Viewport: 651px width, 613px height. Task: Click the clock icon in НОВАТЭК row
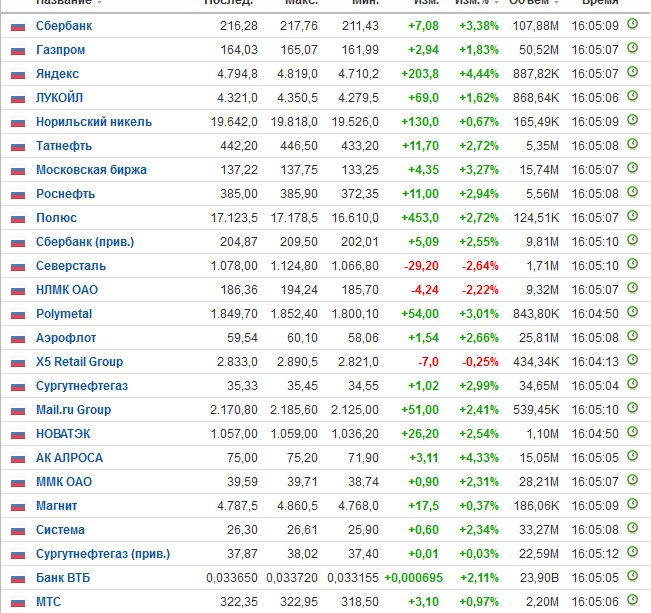pos(632,432)
